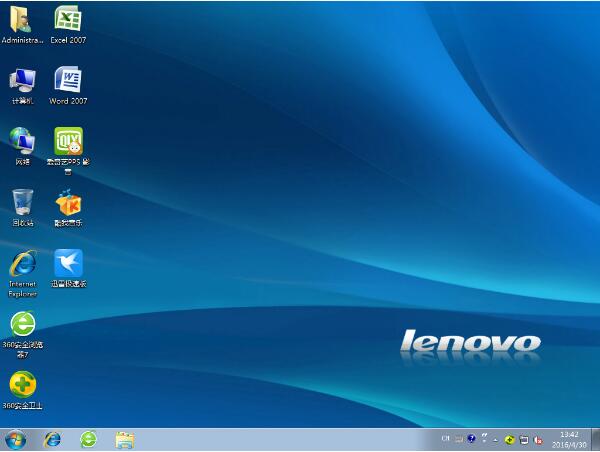Click the muted volume speaker tray icon

coord(538,440)
